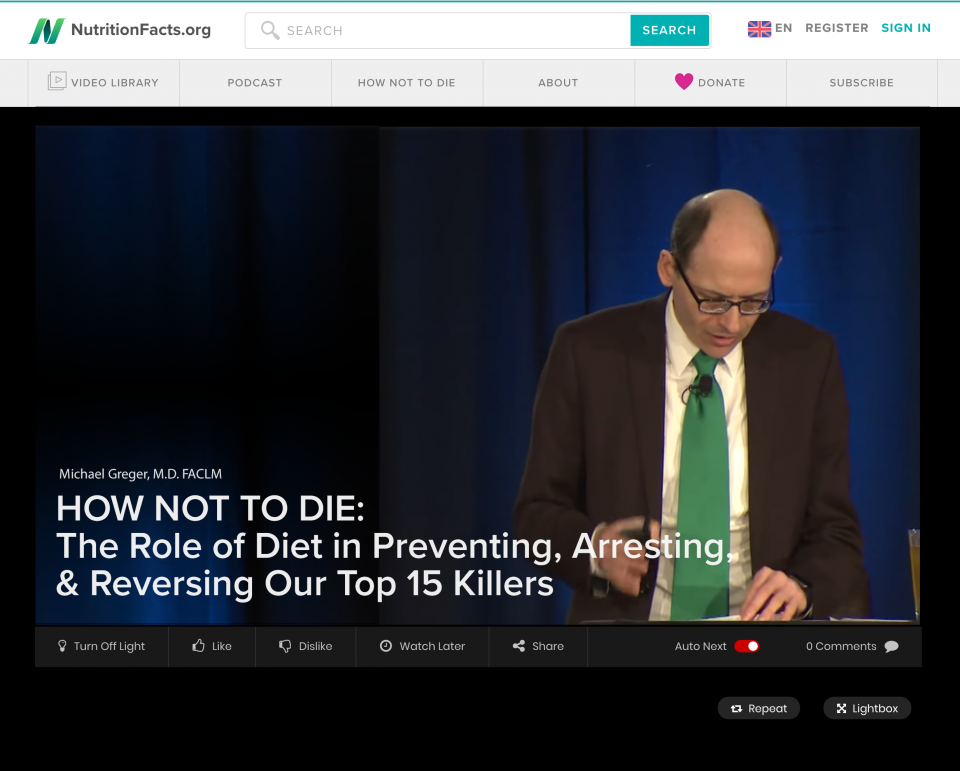960x771 pixels.
Task: Turn off the light around video
Action: tap(101, 646)
